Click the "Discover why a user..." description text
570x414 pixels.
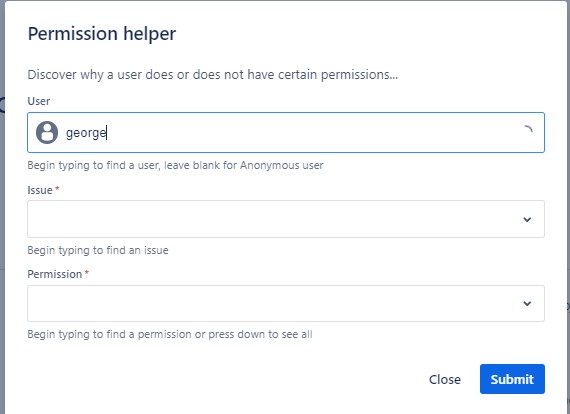(213, 75)
